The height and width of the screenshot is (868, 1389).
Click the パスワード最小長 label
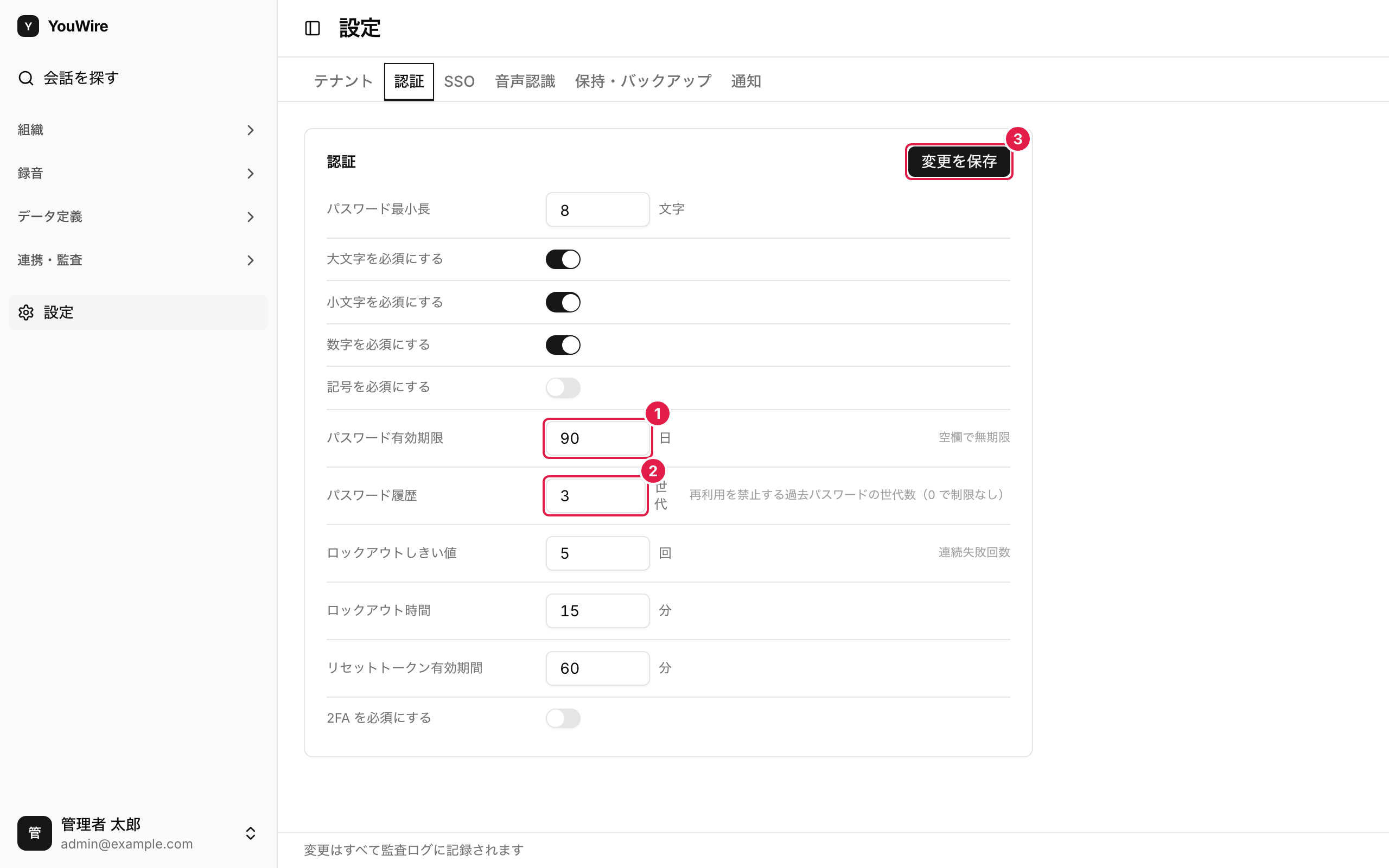pyautogui.click(x=378, y=209)
